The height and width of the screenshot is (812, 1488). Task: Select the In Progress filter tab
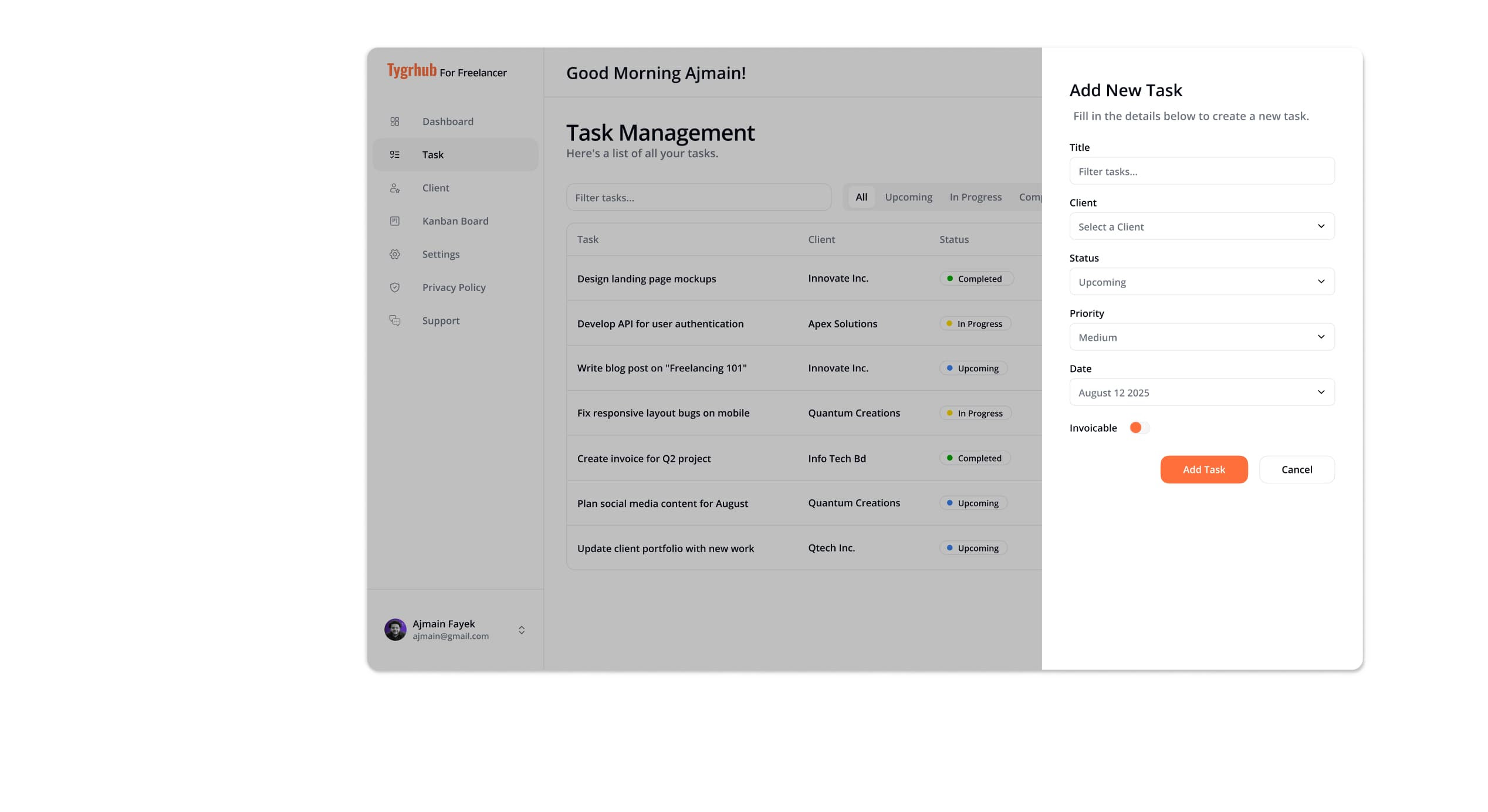click(x=975, y=197)
